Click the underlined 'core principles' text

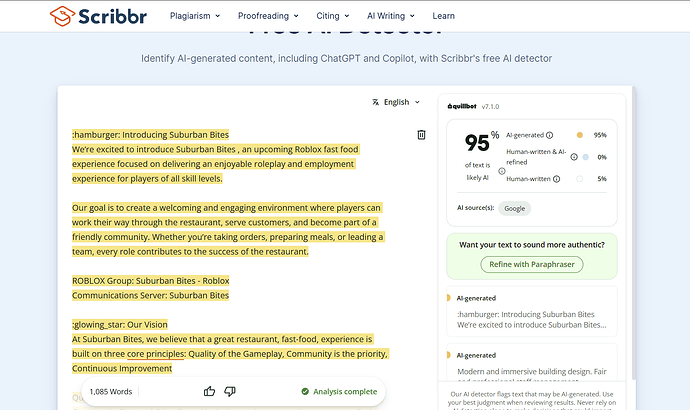(x=156, y=354)
